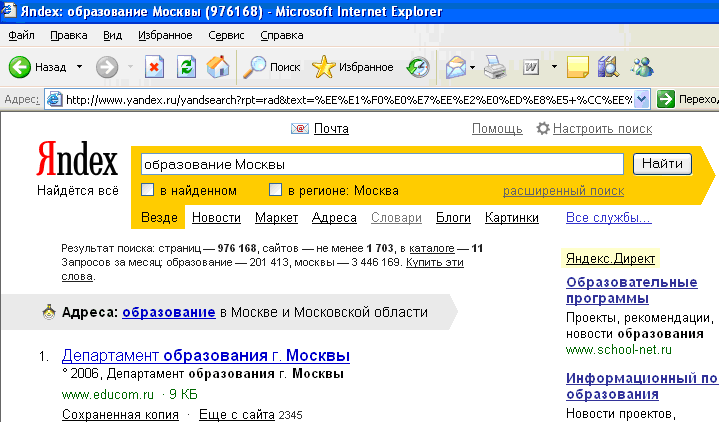Open the Избранное favorites star
Viewport: 719px width, 422px height.
352,67
